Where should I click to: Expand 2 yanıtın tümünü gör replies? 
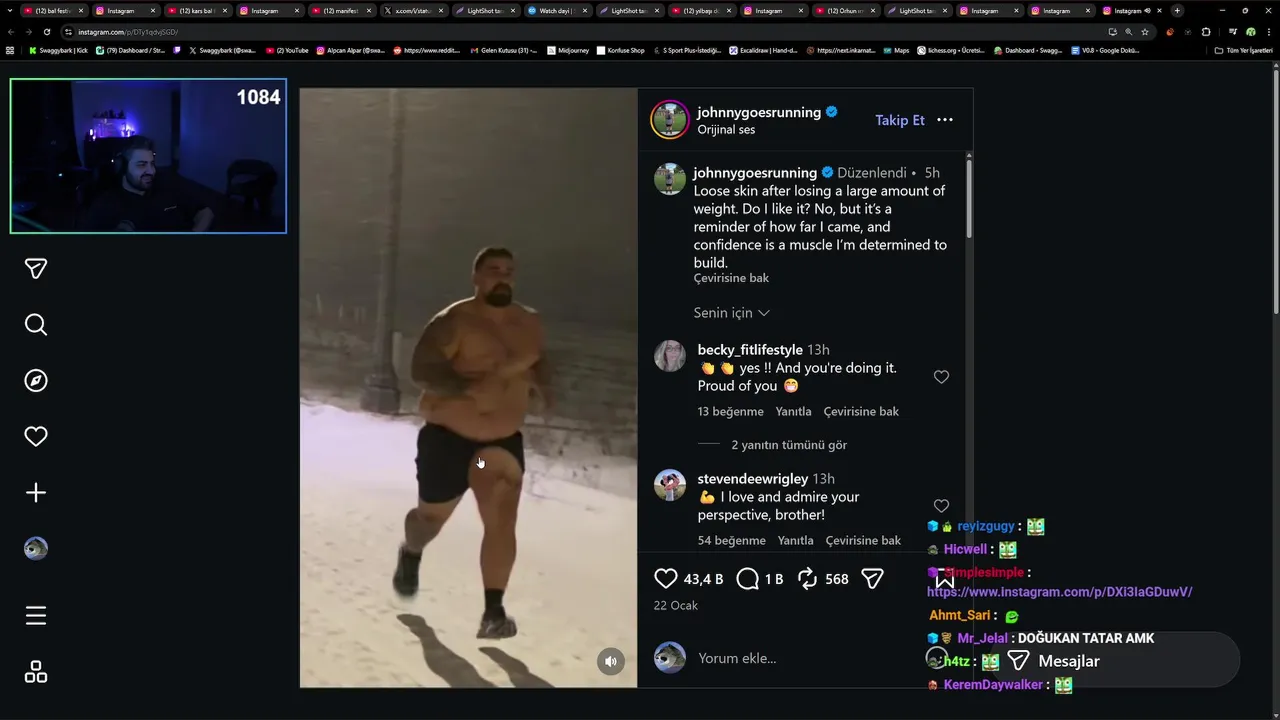pos(789,445)
